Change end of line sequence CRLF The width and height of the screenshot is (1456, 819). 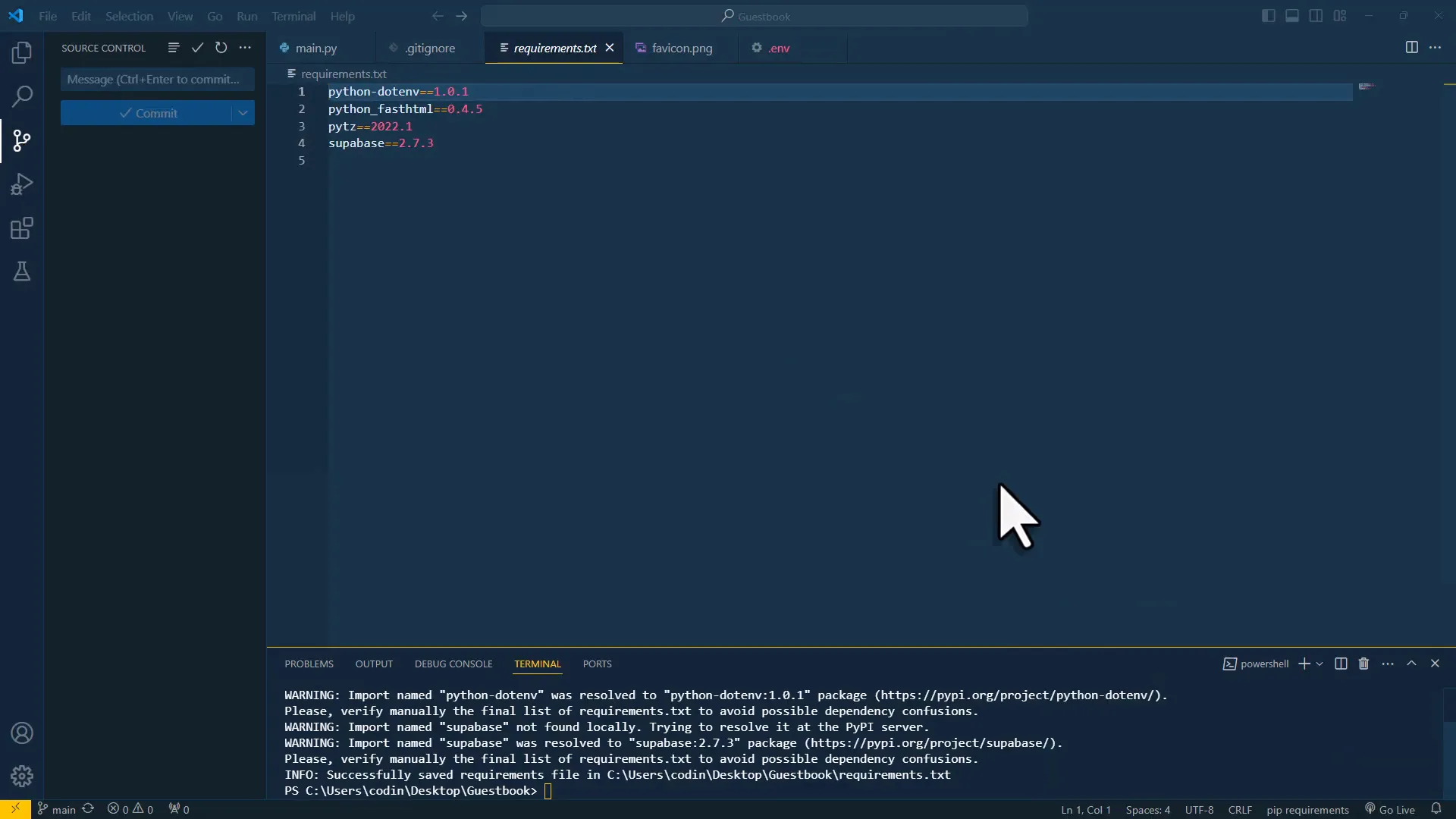pos(1240,809)
